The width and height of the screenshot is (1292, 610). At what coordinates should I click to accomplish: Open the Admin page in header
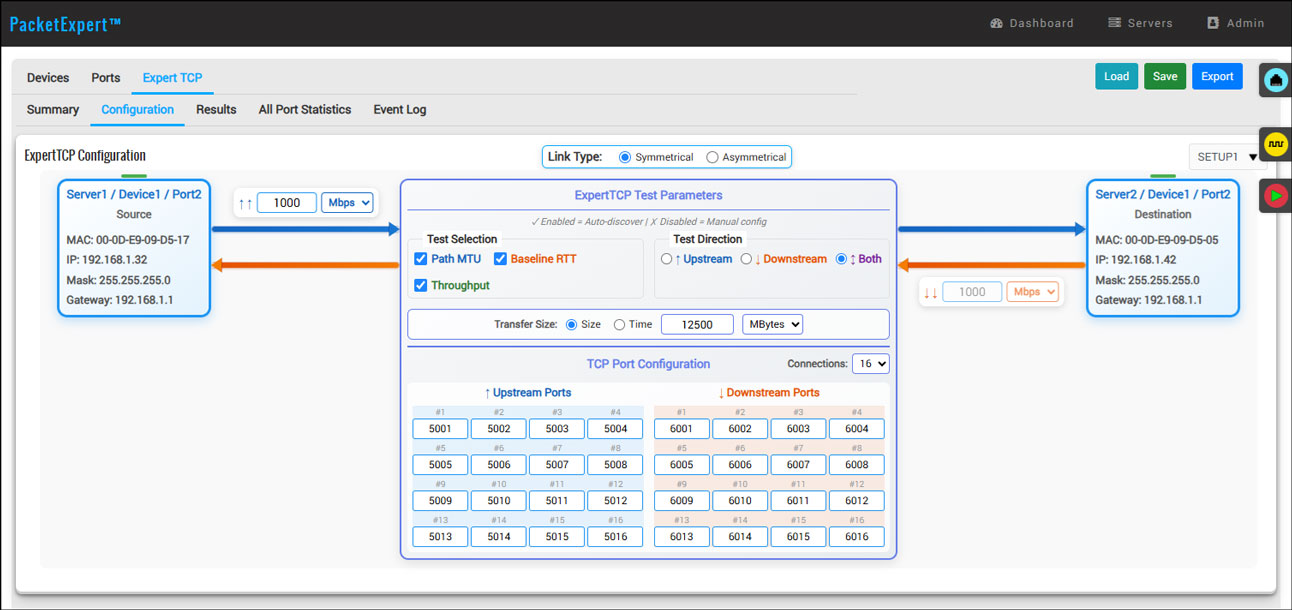pos(1235,23)
